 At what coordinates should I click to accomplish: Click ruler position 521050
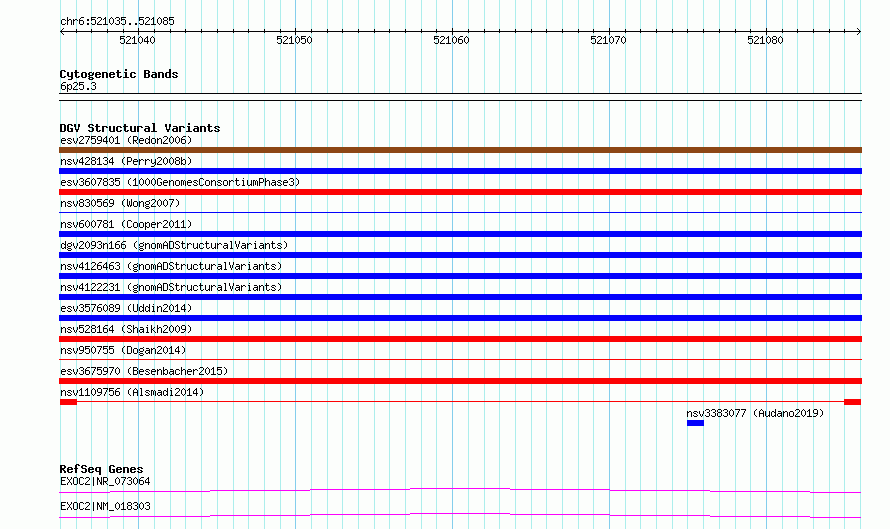click(294, 40)
